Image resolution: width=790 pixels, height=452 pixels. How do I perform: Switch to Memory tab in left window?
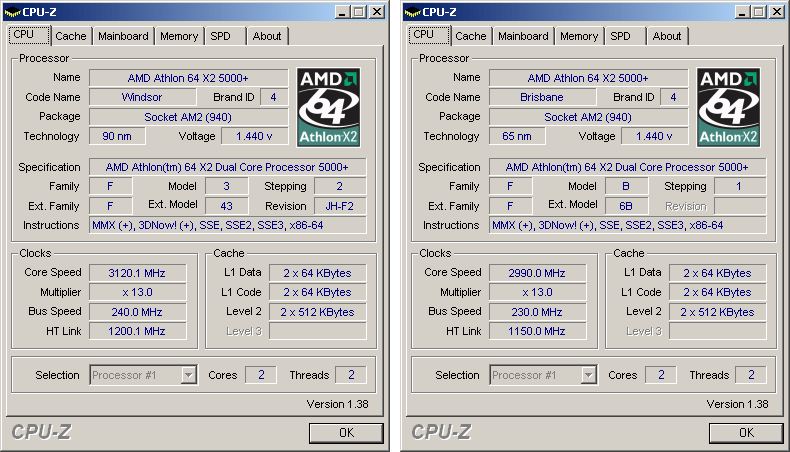[x=179, y=36]
